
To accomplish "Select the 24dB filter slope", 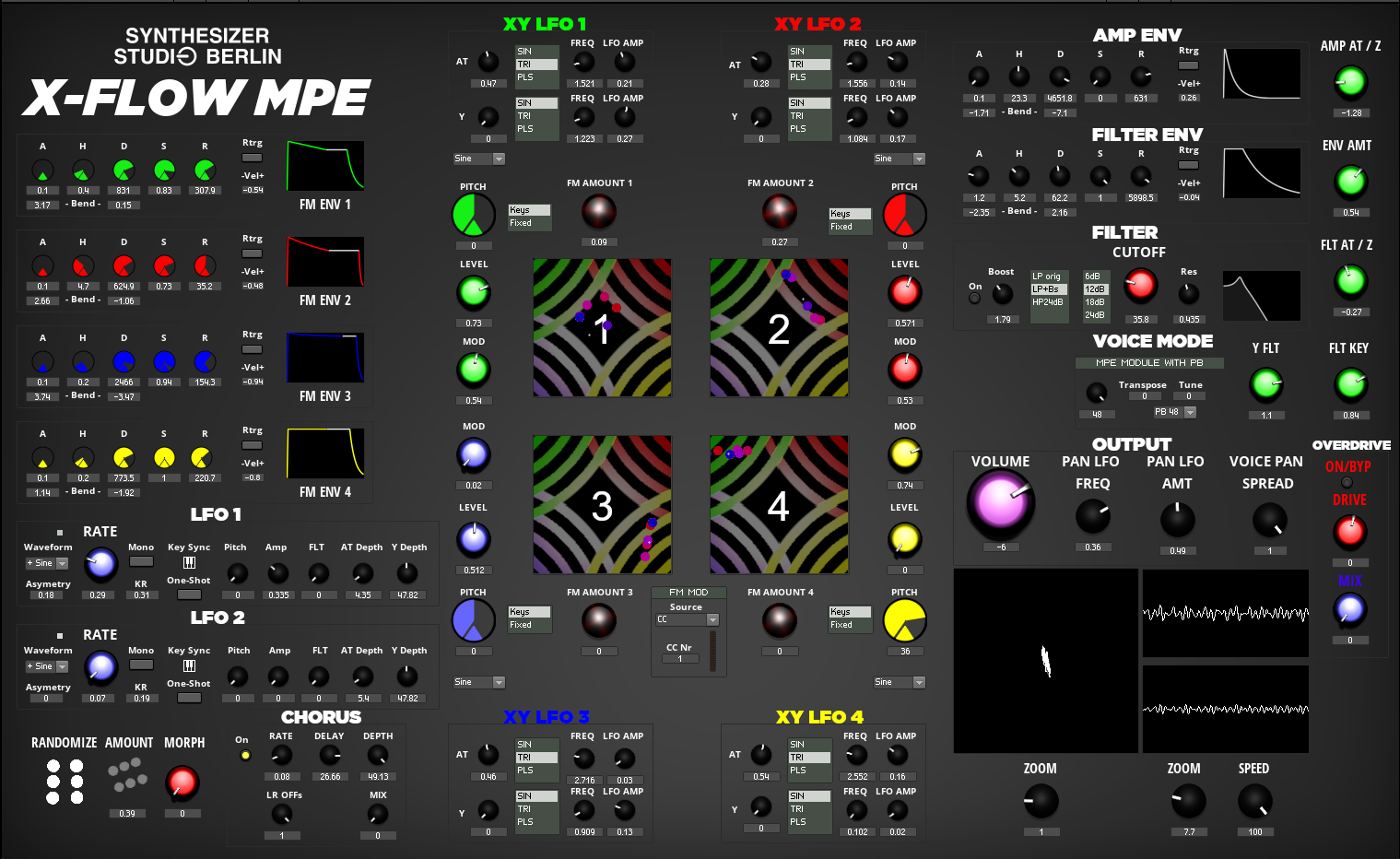I will 1096,315.
